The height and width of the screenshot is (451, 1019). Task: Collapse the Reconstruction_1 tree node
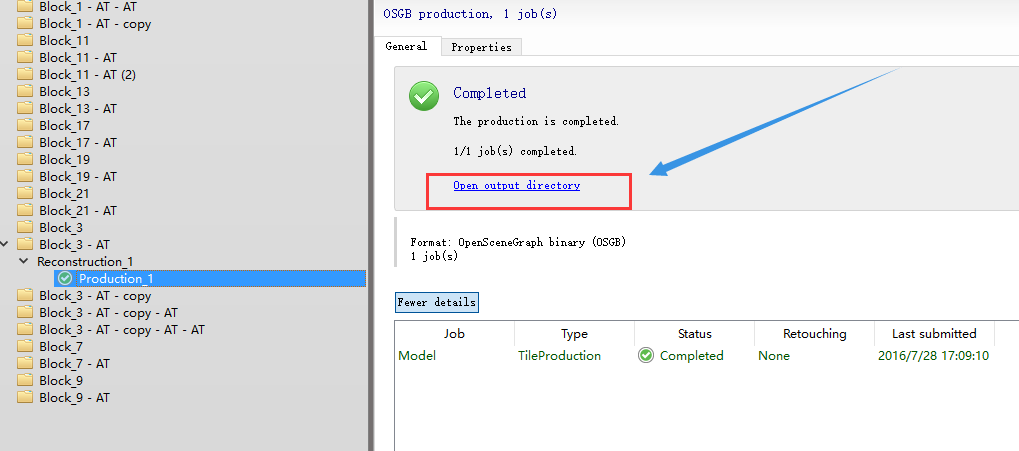[x=24, y=261]
